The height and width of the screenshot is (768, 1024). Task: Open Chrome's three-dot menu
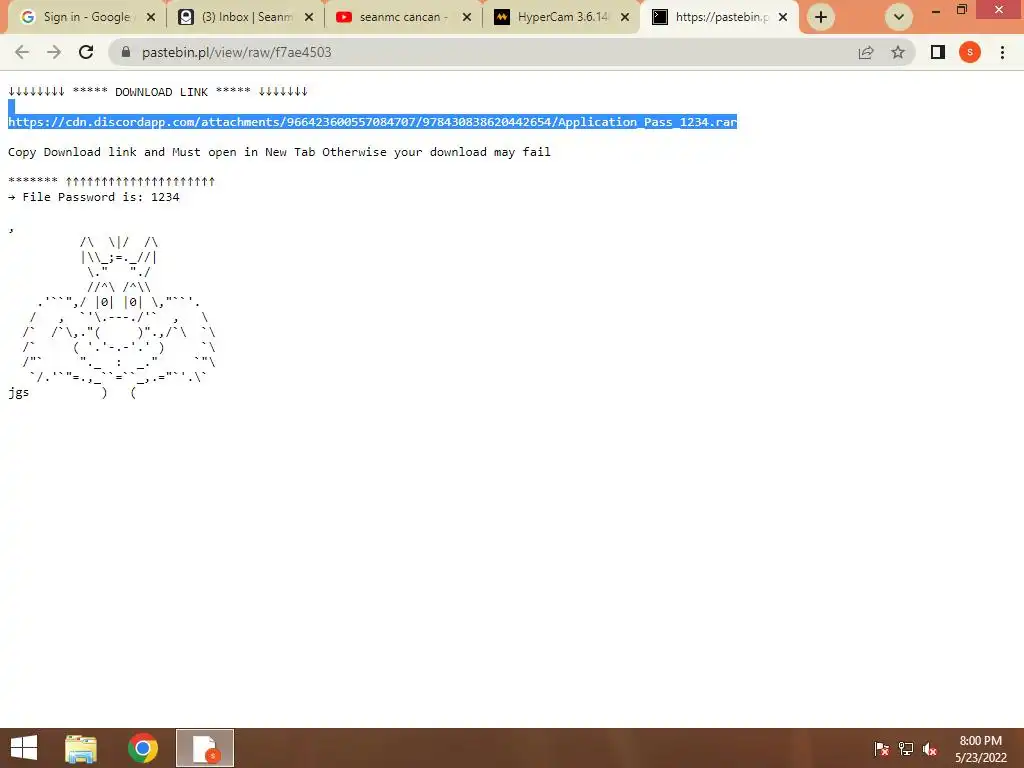[1002, 52]
